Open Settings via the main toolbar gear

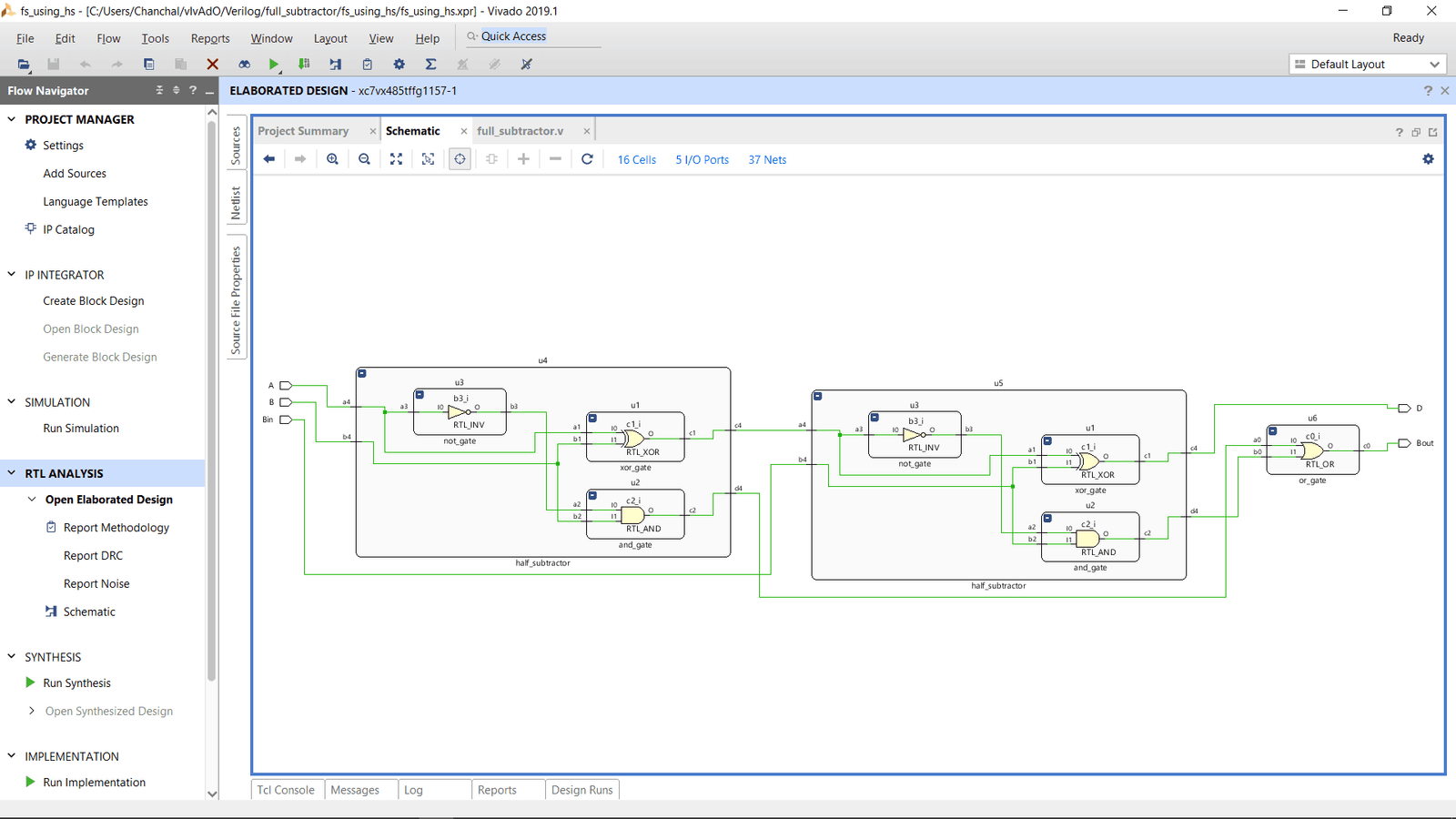point(399,64)
